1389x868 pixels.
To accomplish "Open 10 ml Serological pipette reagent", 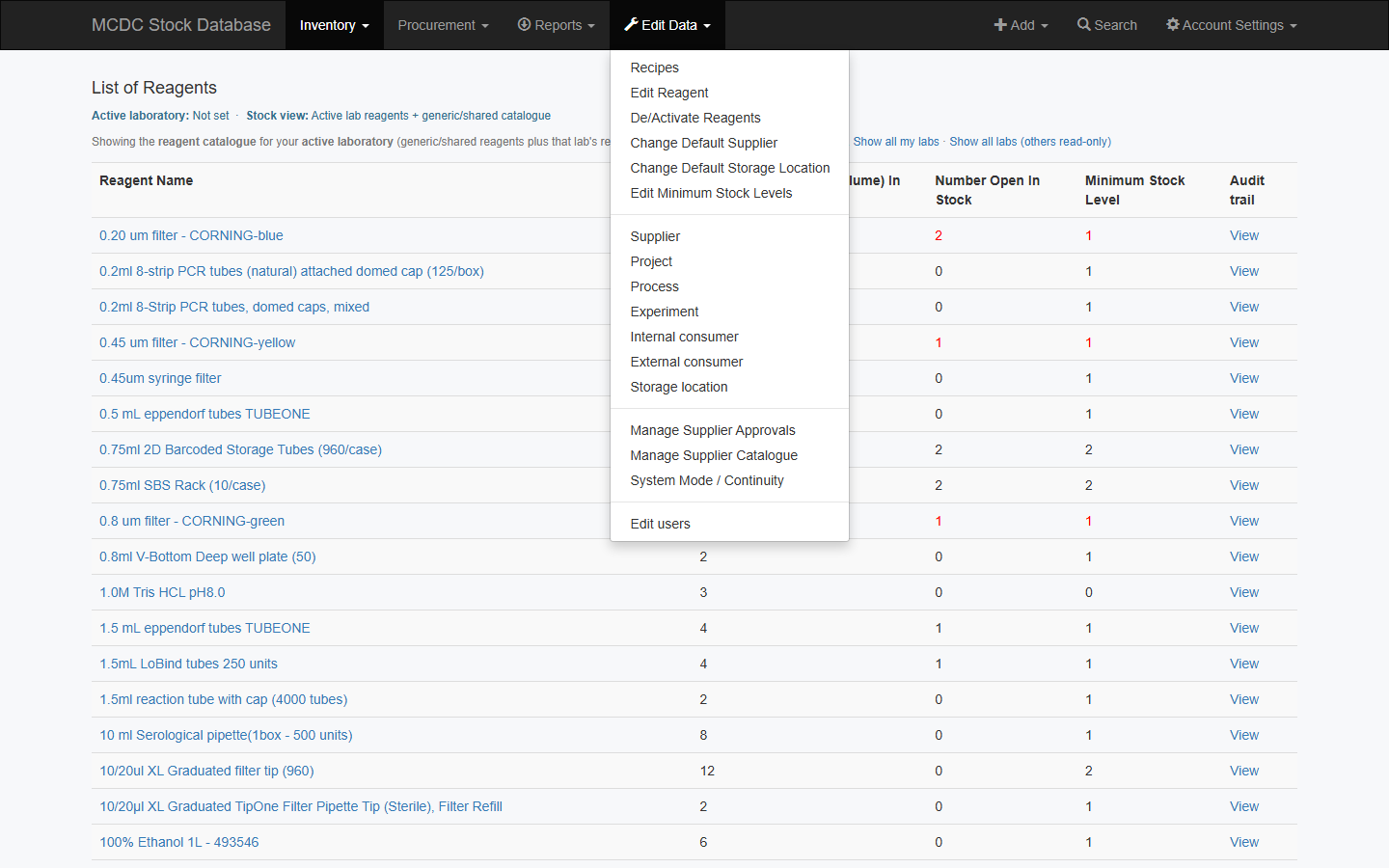I will point(226,735).
